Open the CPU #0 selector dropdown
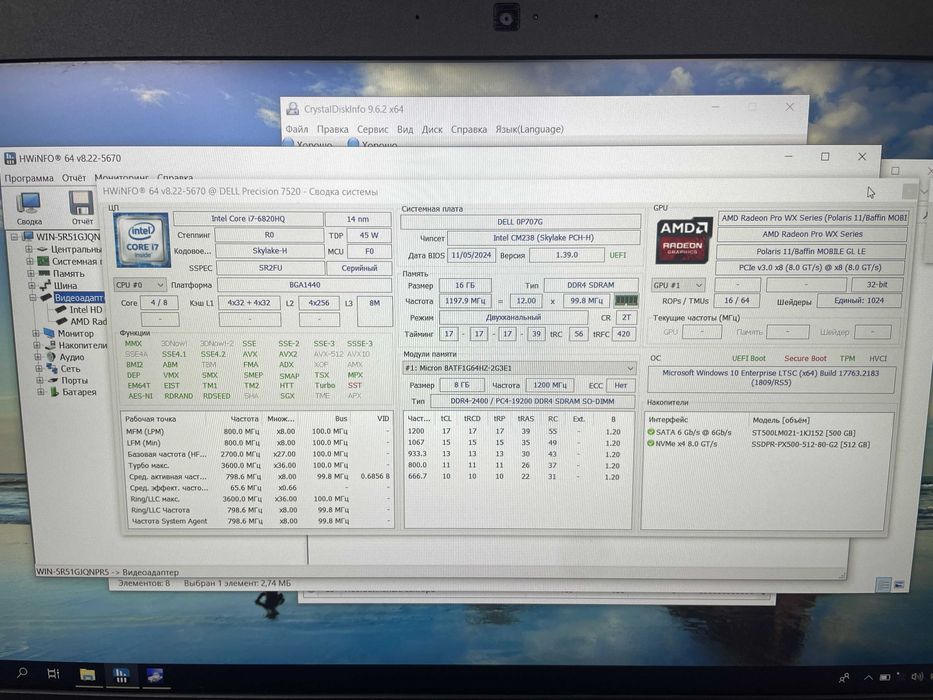The width and height of the screenshot is (933, 700). coord(140,285)
